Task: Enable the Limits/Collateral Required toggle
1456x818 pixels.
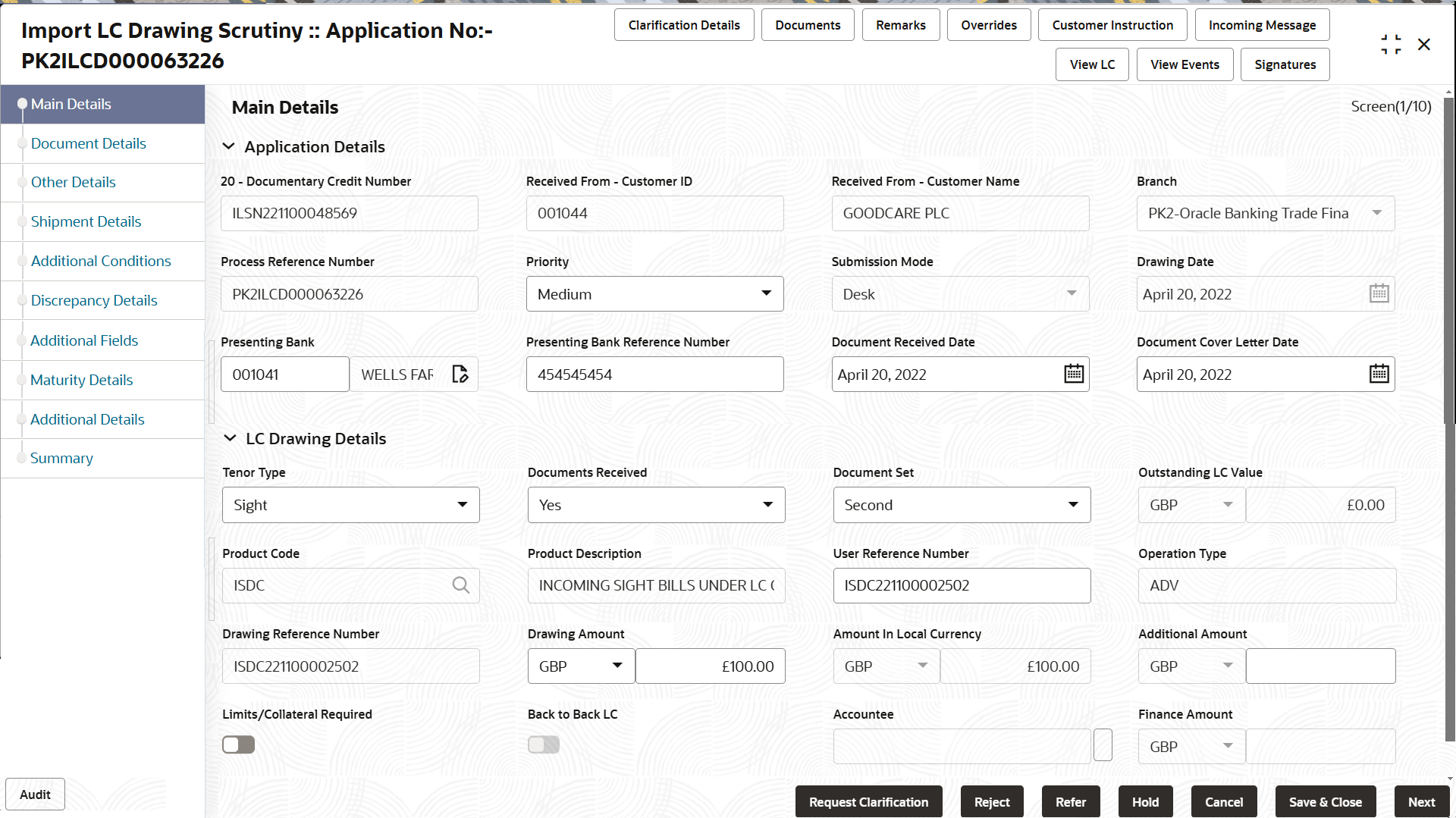Action: pyautogui.click(x=238, y=744)
